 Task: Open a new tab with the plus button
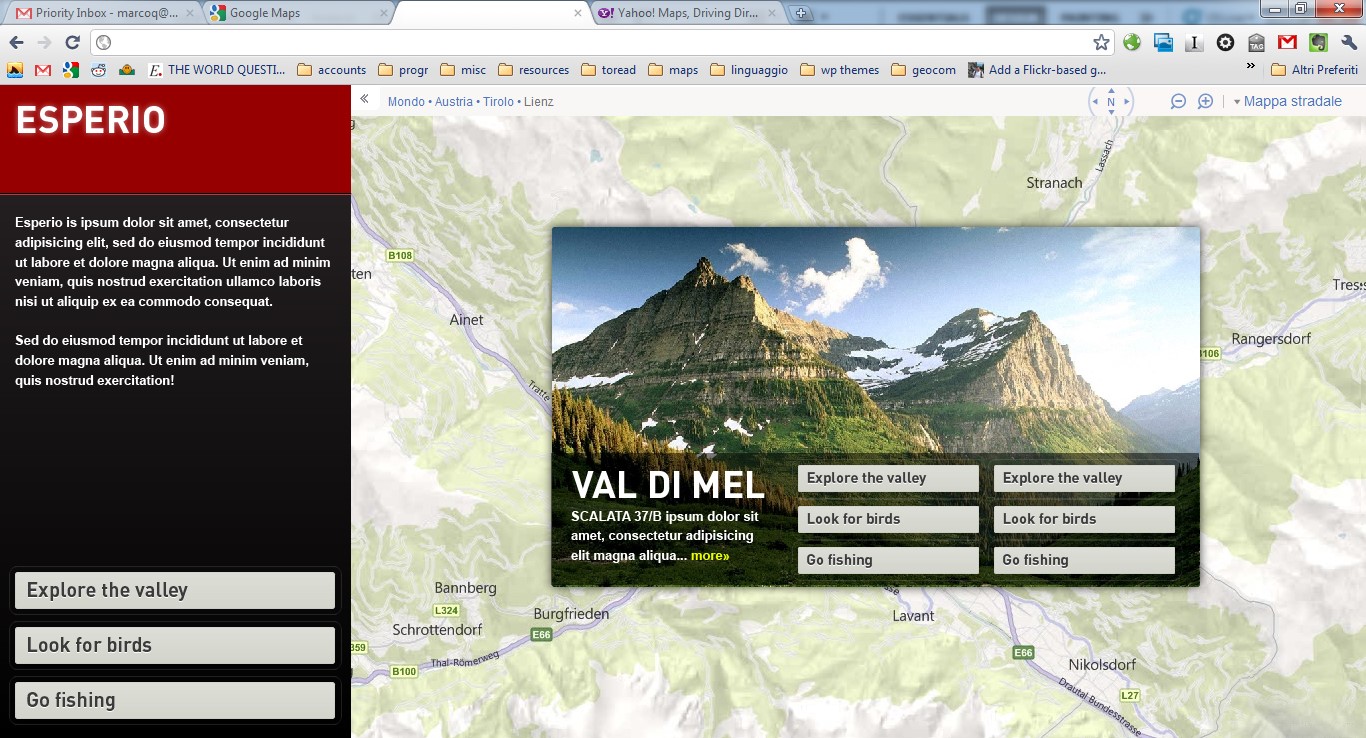coord(800,13)
